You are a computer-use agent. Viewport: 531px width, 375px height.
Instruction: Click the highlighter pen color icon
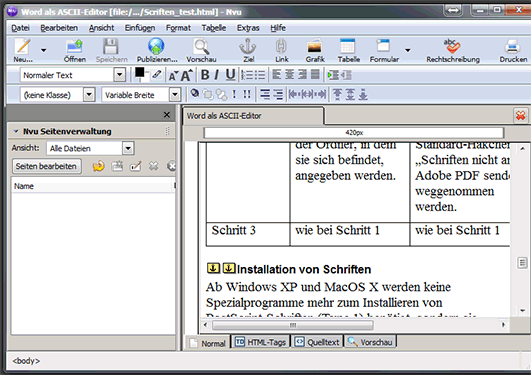click(x=156, y=74)
